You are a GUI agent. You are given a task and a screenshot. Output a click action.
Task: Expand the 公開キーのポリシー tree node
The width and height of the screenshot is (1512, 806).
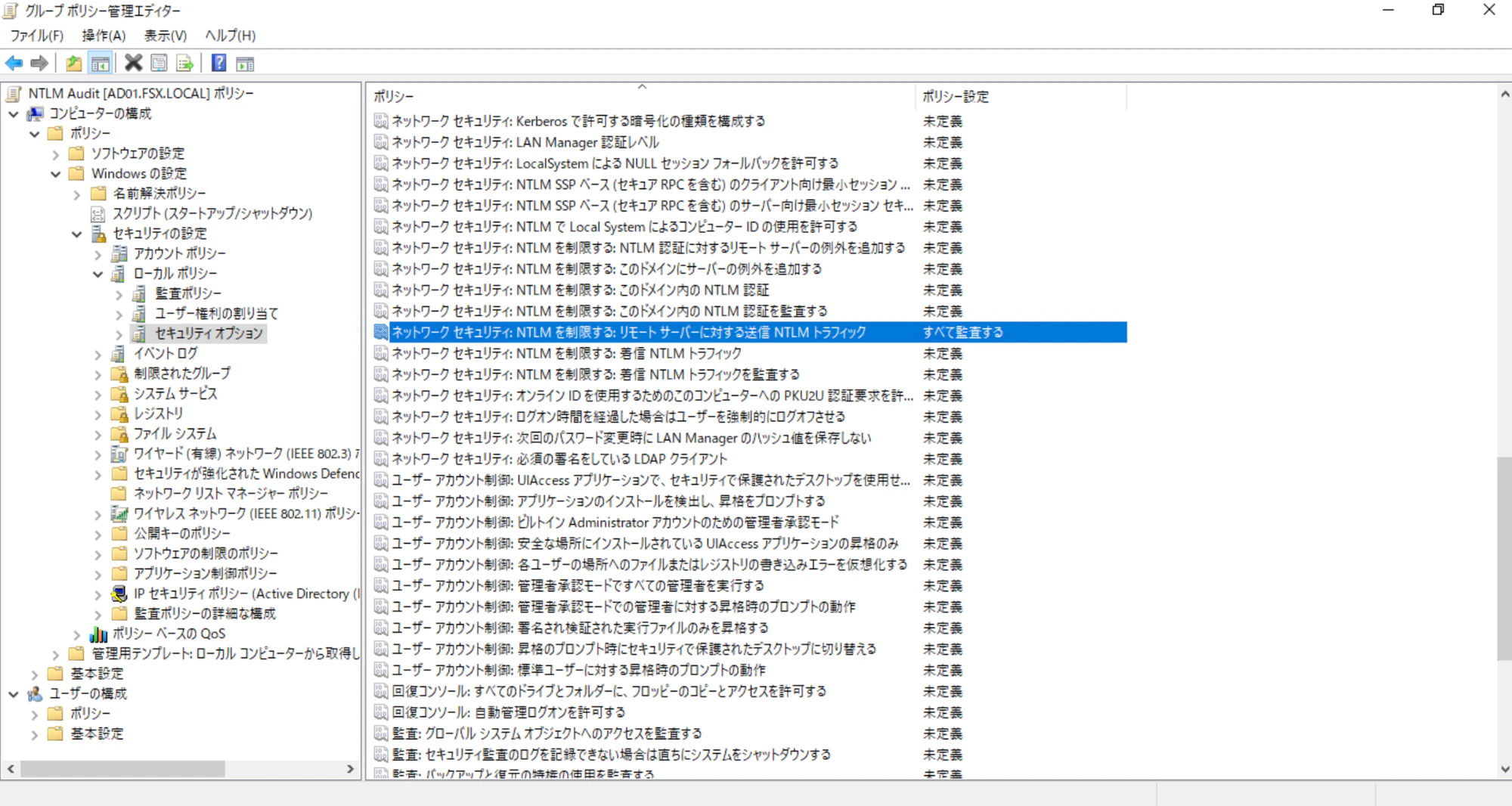click(98, 534)
